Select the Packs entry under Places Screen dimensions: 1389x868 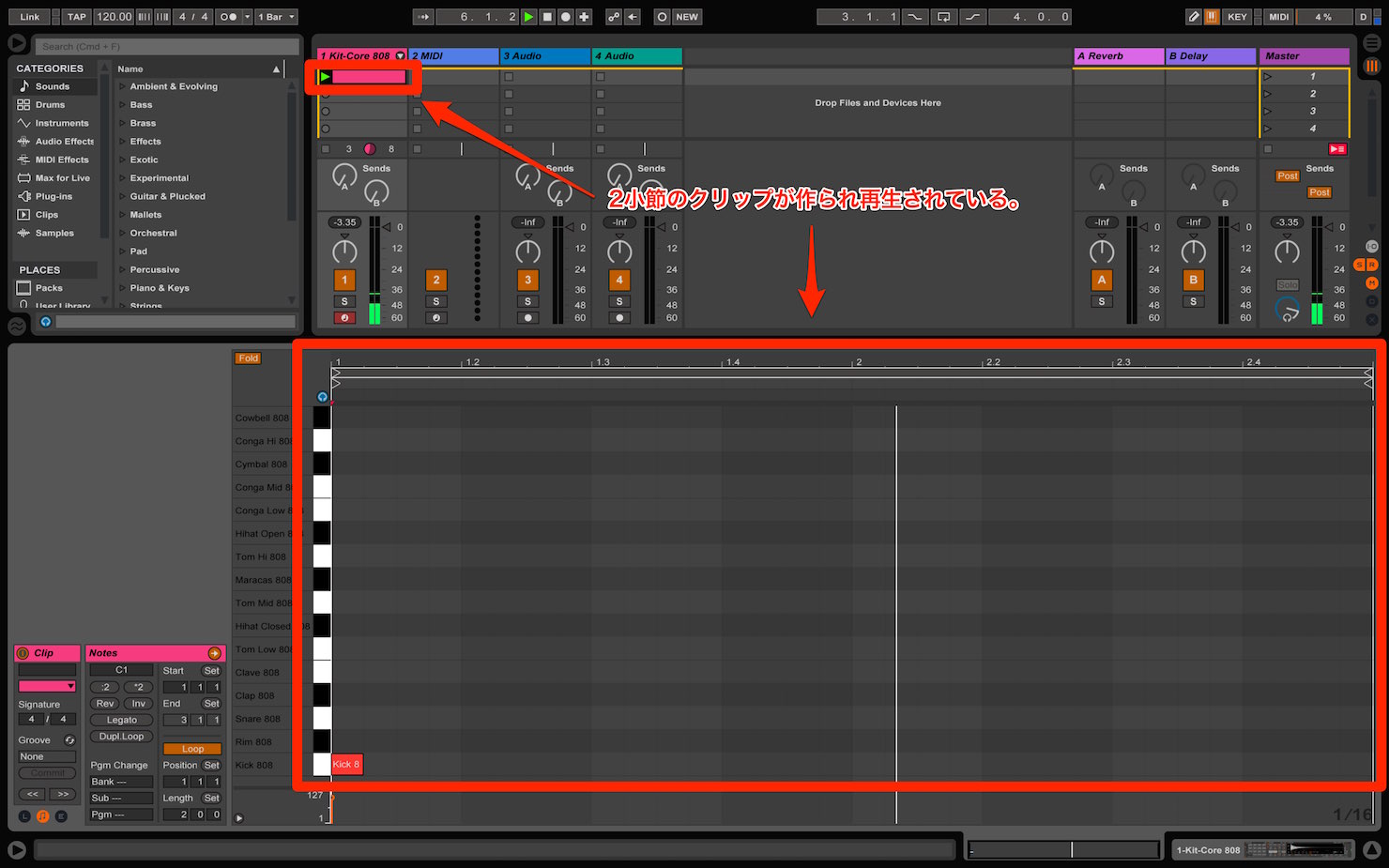tap(49, 288)
